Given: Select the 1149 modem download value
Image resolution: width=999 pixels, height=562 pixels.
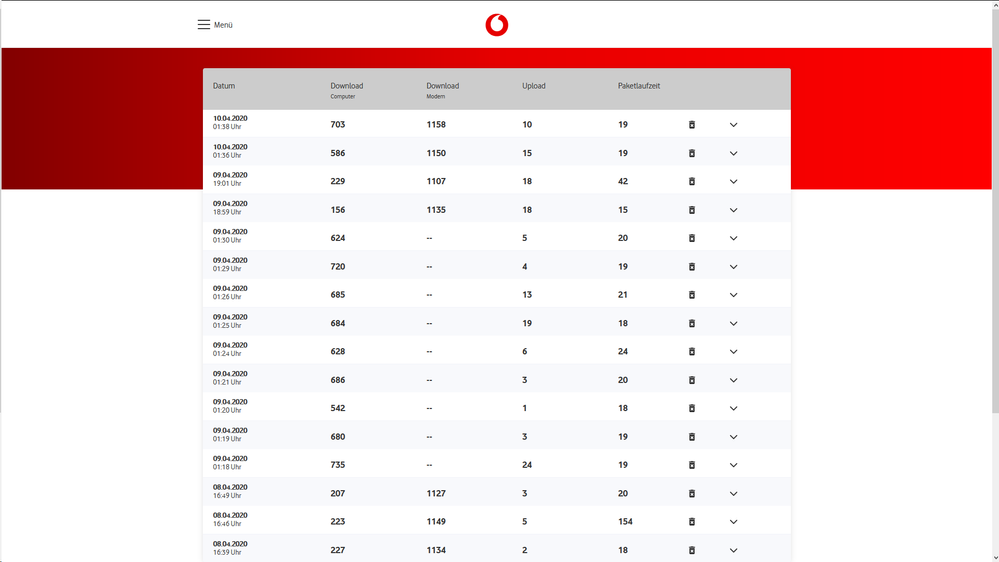Looking at the screenshot, I should (x=436, y=522).
